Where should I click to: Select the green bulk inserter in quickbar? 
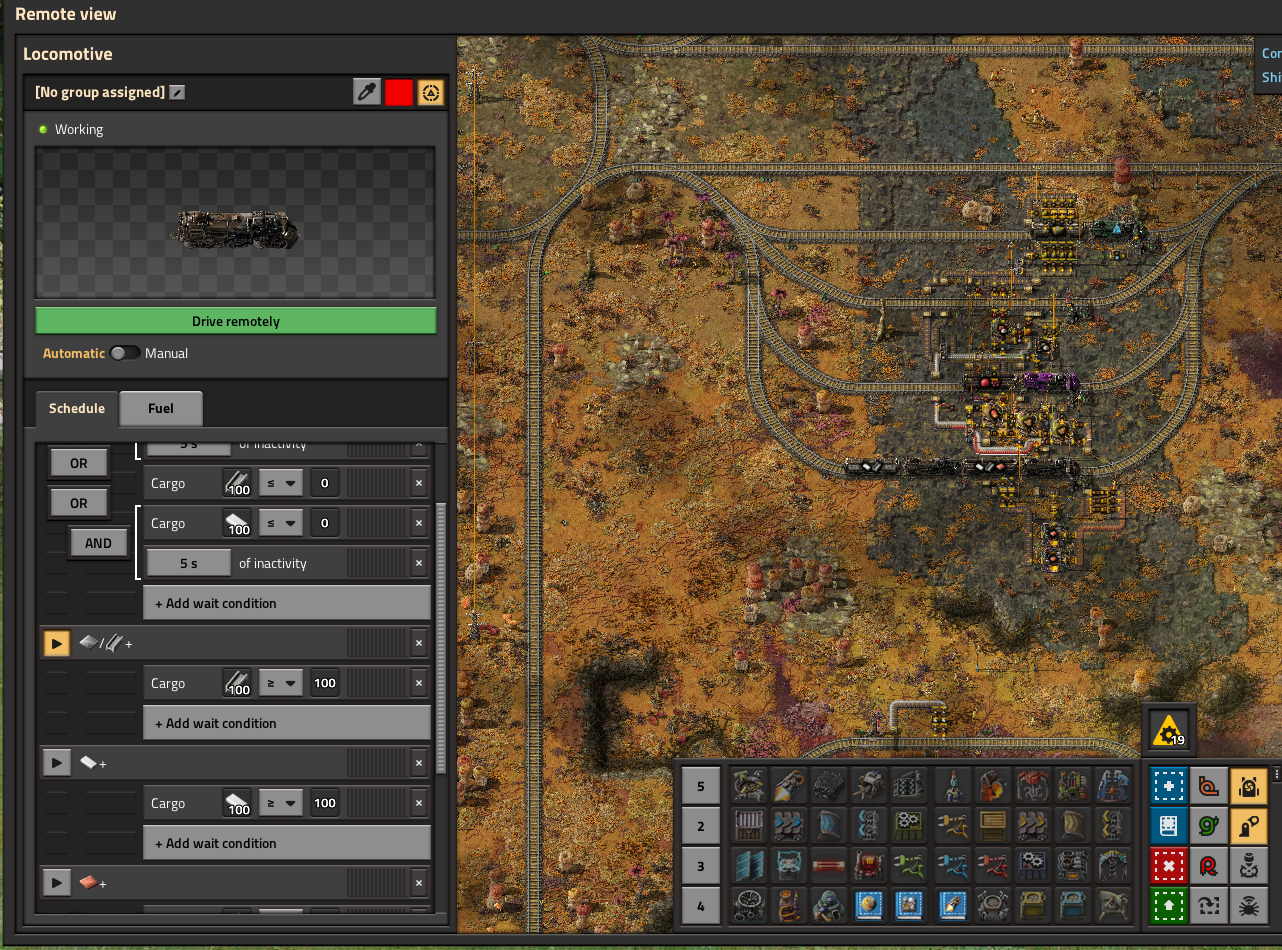(x=910, y=866)
